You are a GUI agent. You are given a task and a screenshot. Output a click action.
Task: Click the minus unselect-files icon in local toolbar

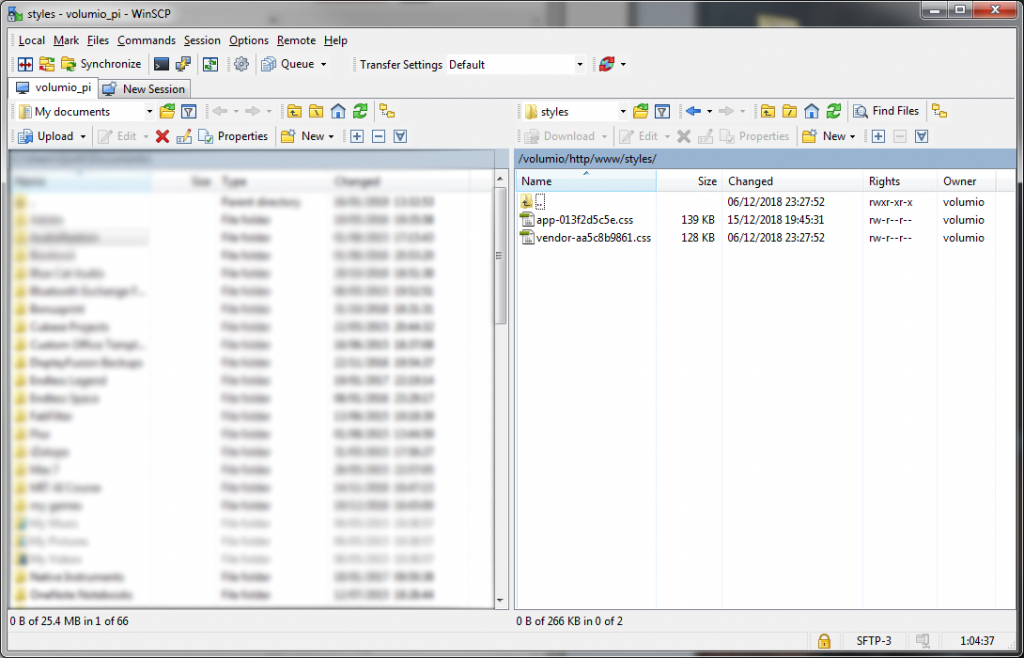pos(379,136)
